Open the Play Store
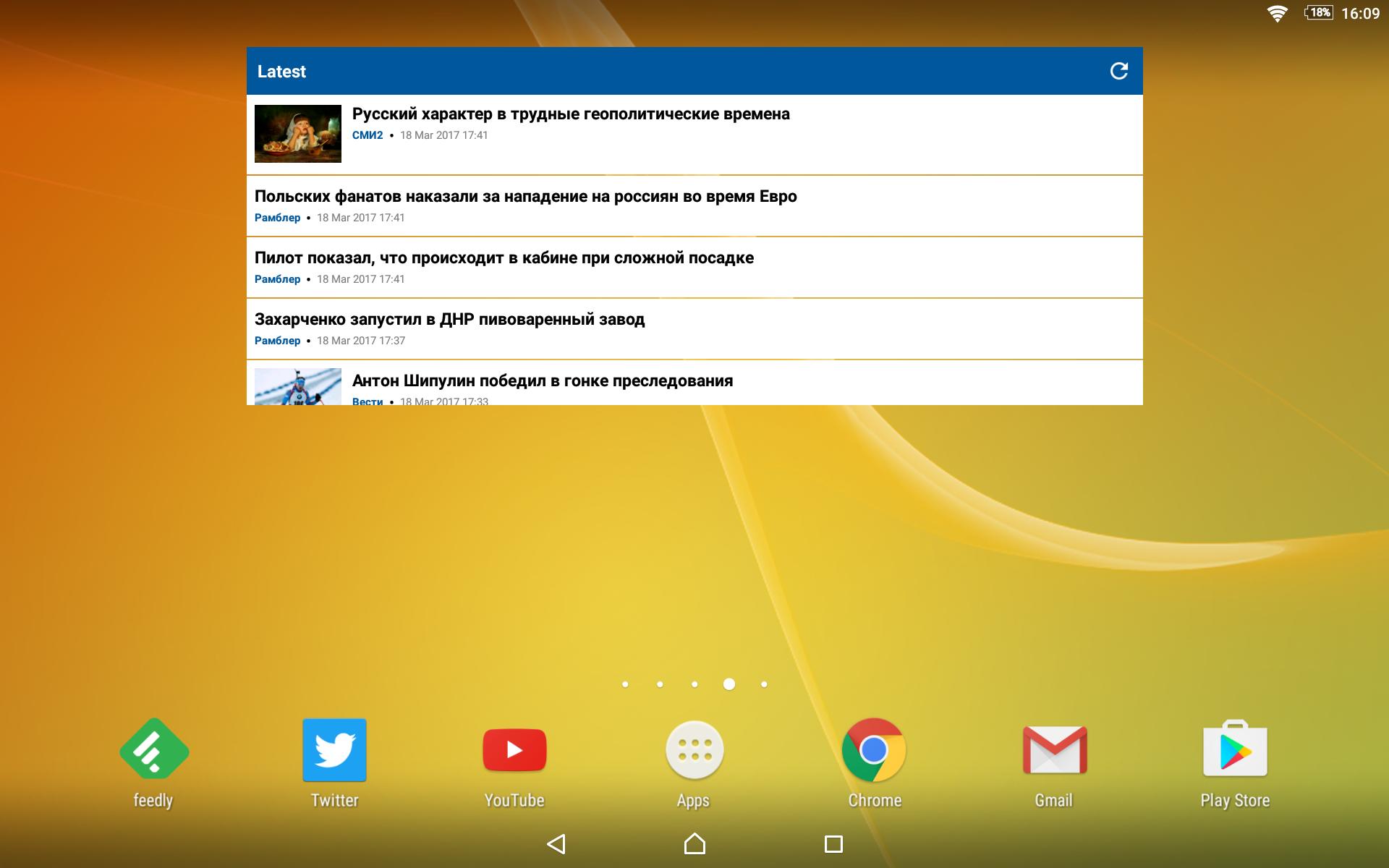This screenshot has width=1389, height=868. pyautogui.click(x=1235, y=764)
